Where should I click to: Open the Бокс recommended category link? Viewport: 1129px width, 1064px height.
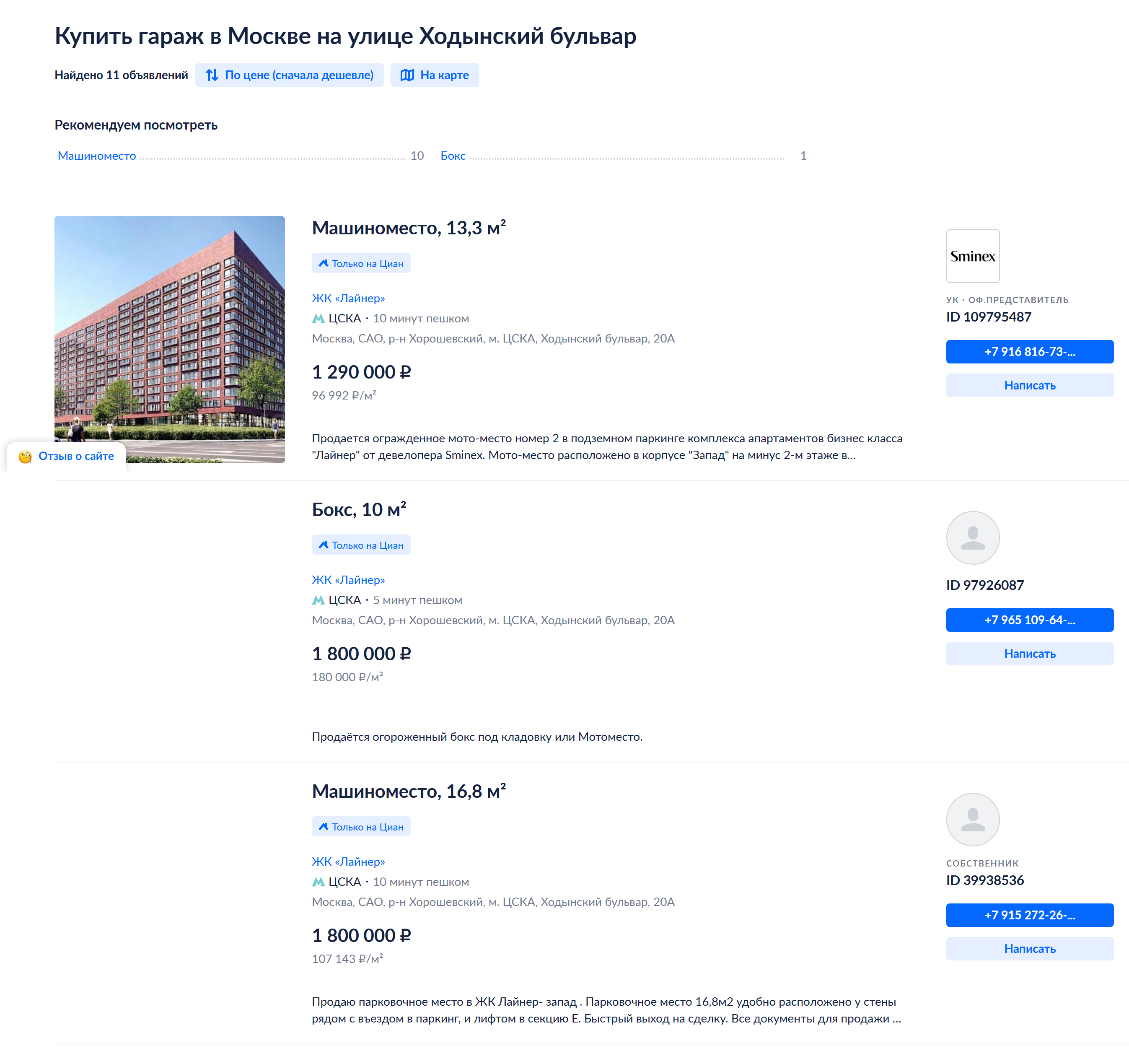453,156
